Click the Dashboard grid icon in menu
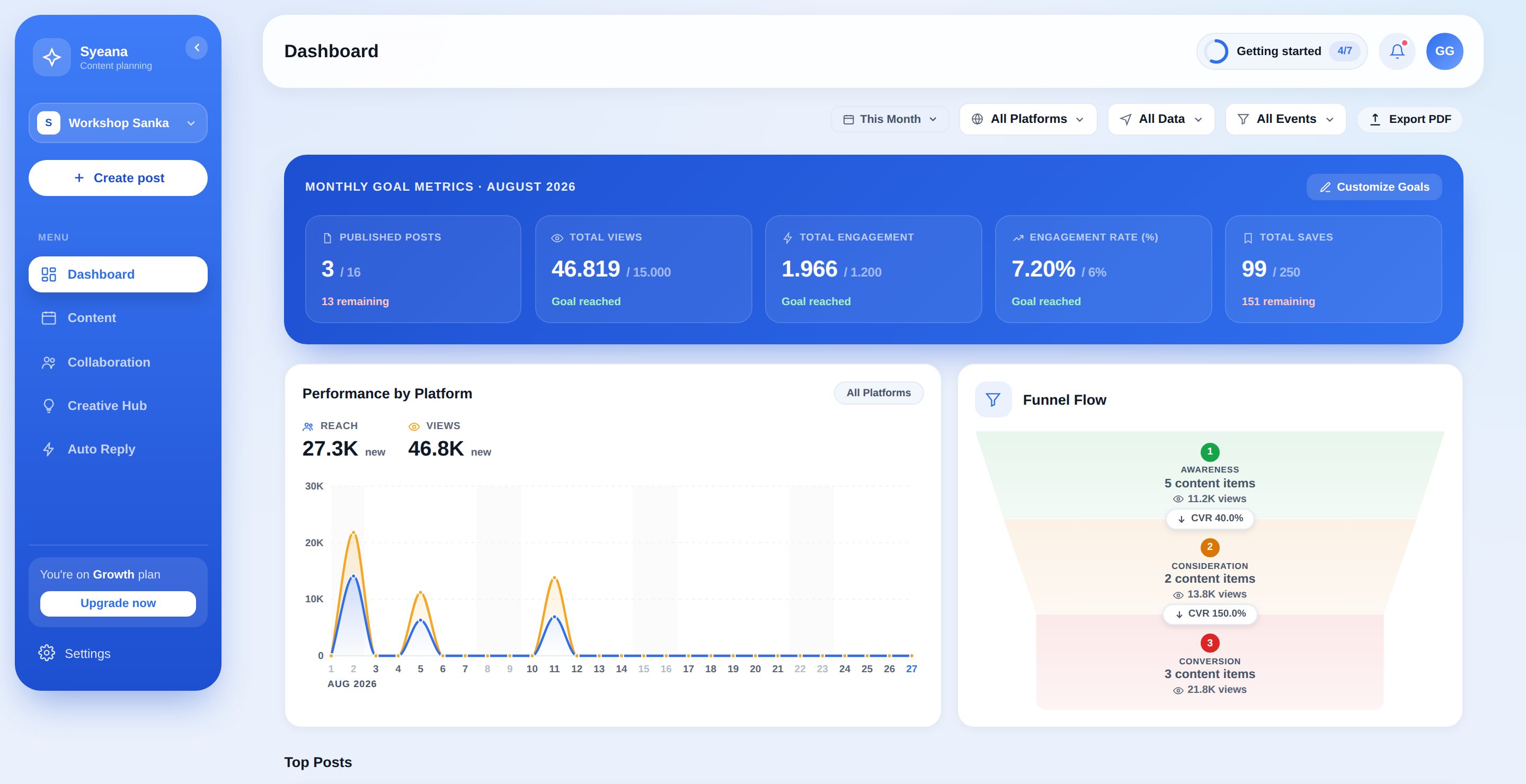The image size is (1526, 784). pyautogui.click(x=49, y=274)
